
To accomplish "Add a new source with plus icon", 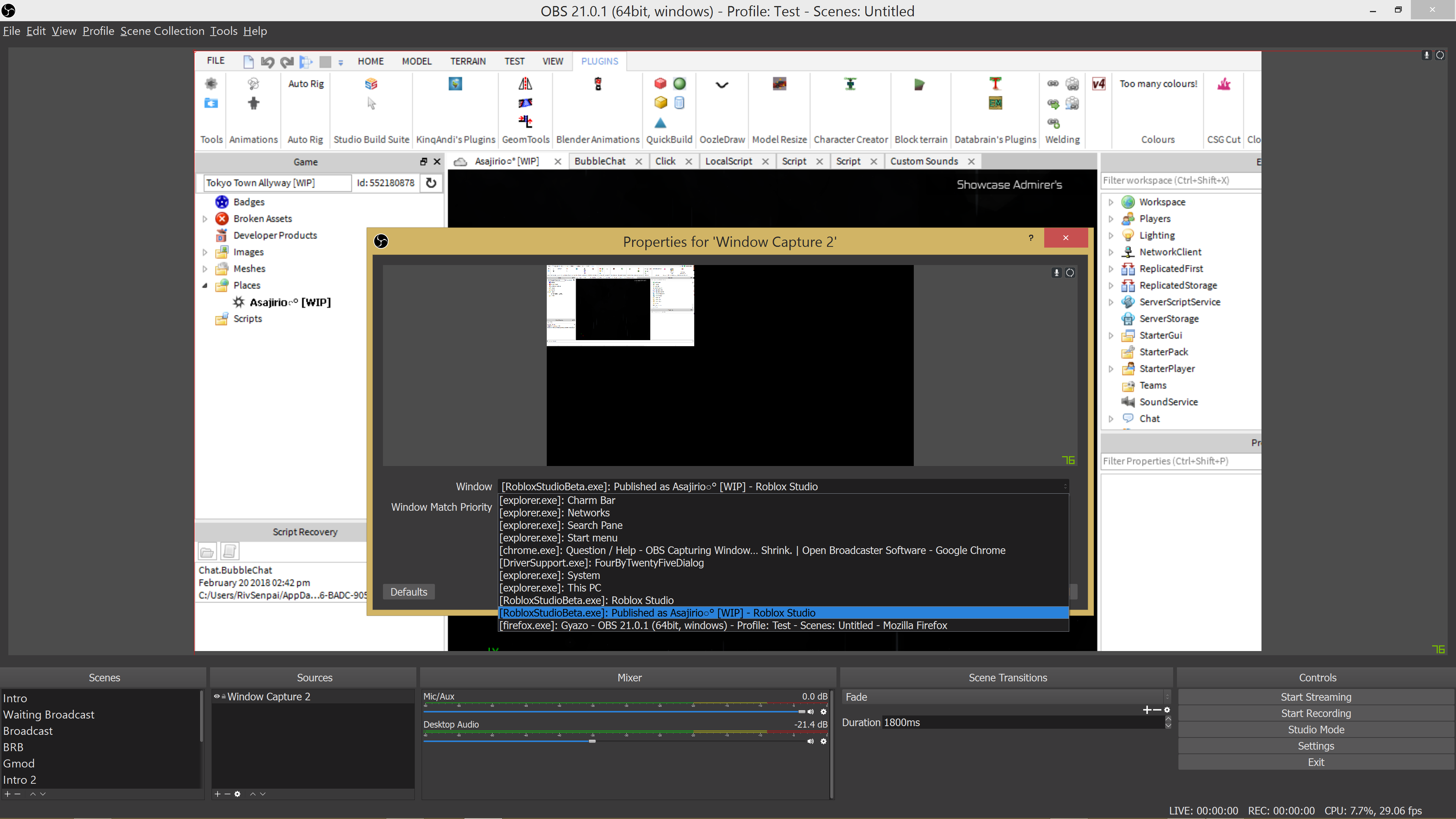I will 217,794.
